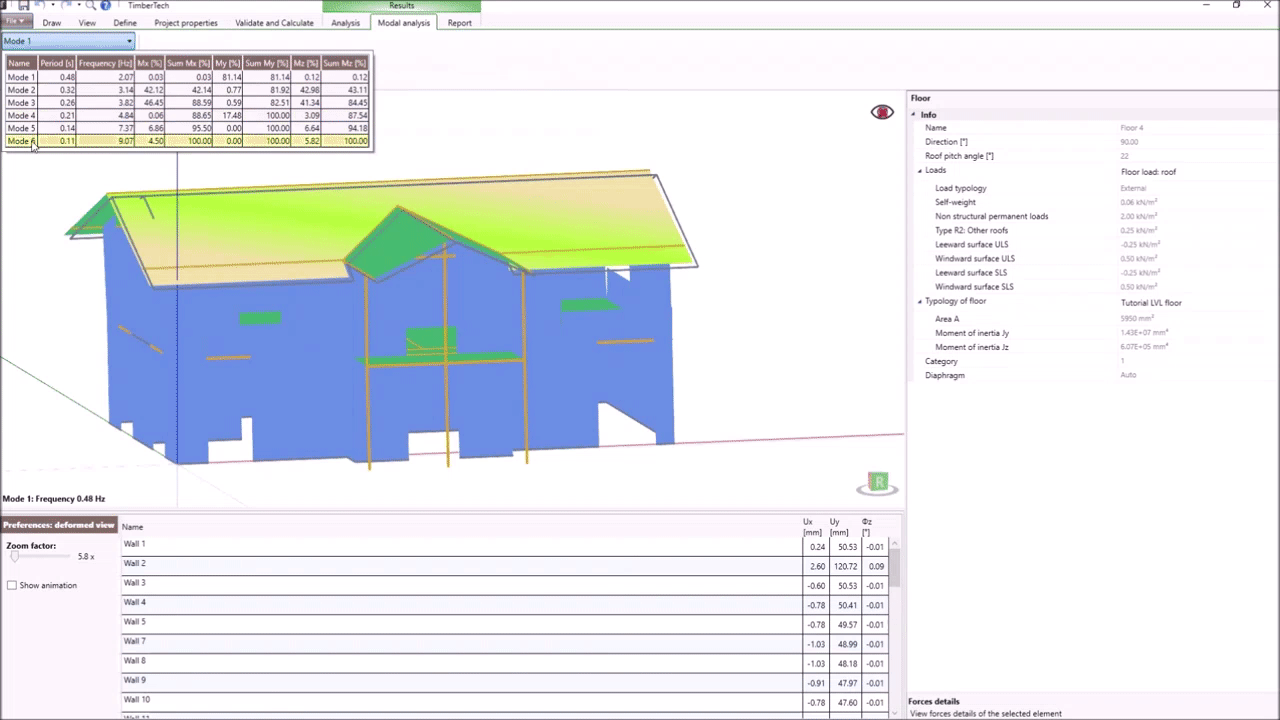Switch to the Report tab
1280x720 pixels.
(x=459, y=23)
